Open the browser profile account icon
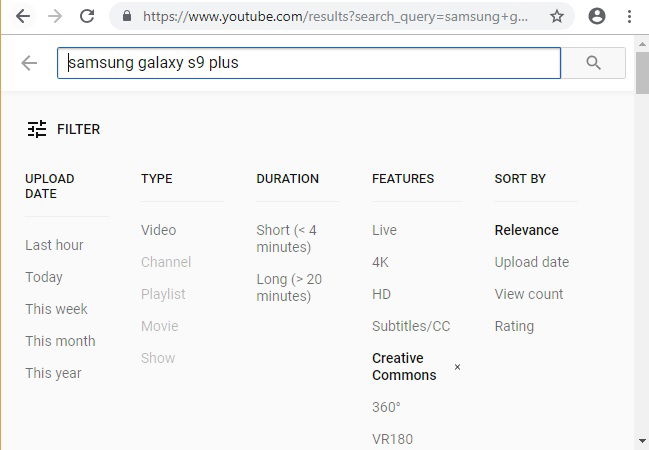Image resolution: width=649 pixels, height=450 pixels. pyautogui.click(x=597, y=17)
